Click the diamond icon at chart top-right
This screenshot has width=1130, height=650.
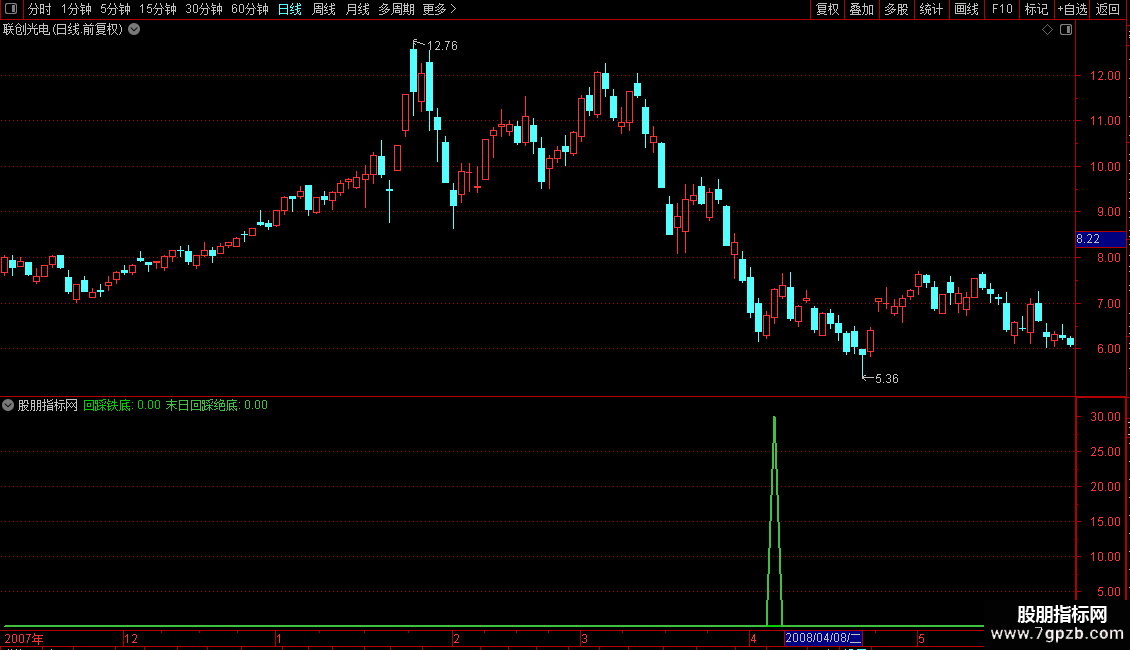(1048, 30)
